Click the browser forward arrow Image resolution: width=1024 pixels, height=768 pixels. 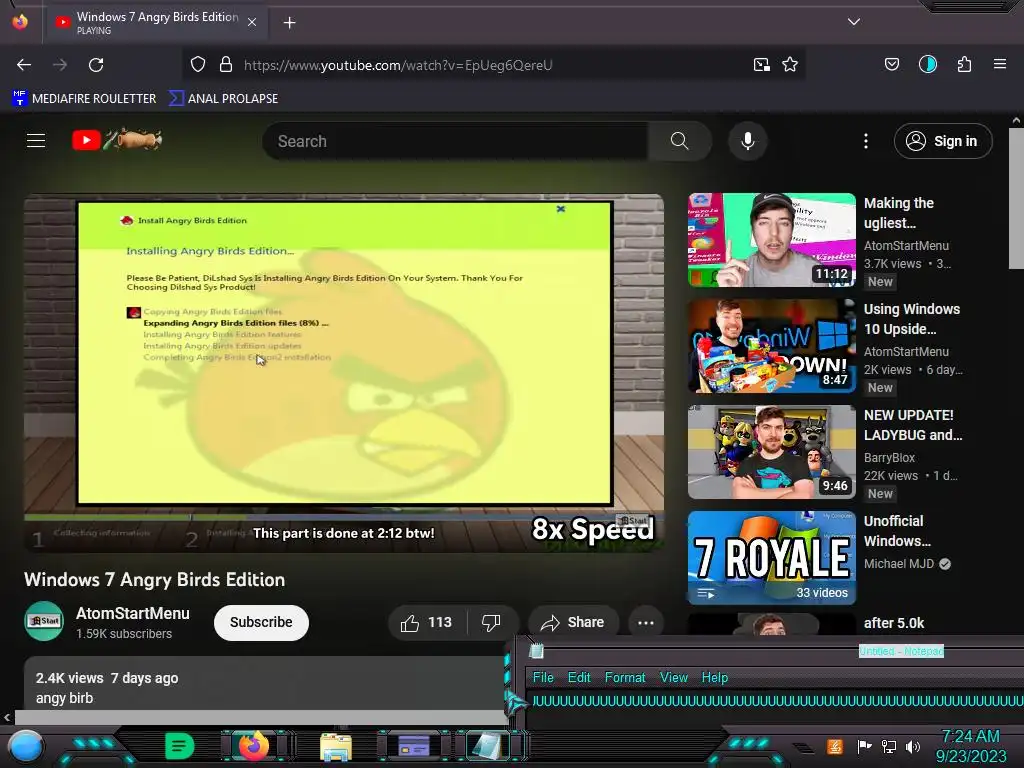coord(60,65)
